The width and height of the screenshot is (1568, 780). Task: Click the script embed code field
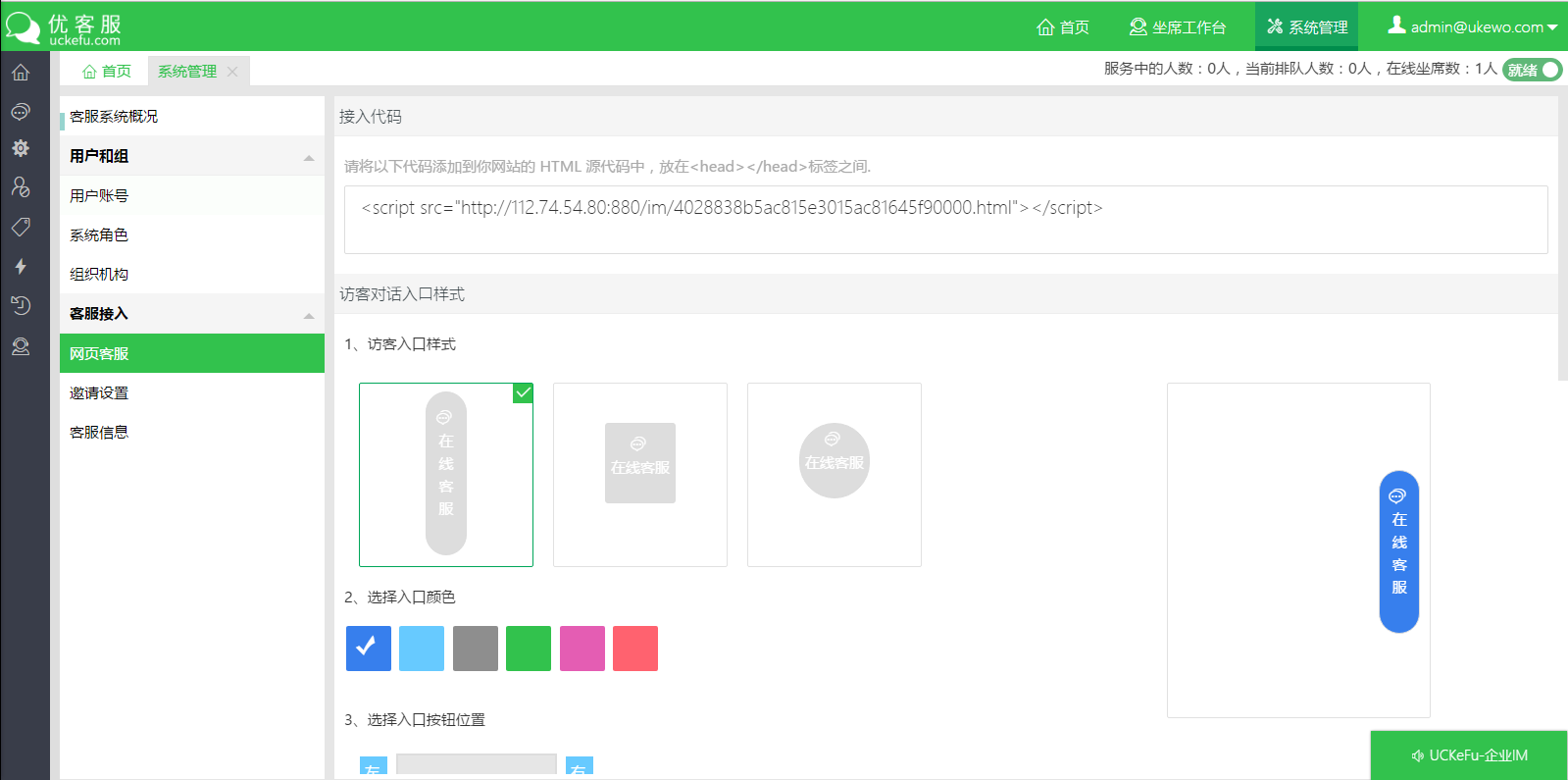pos(946,220)
